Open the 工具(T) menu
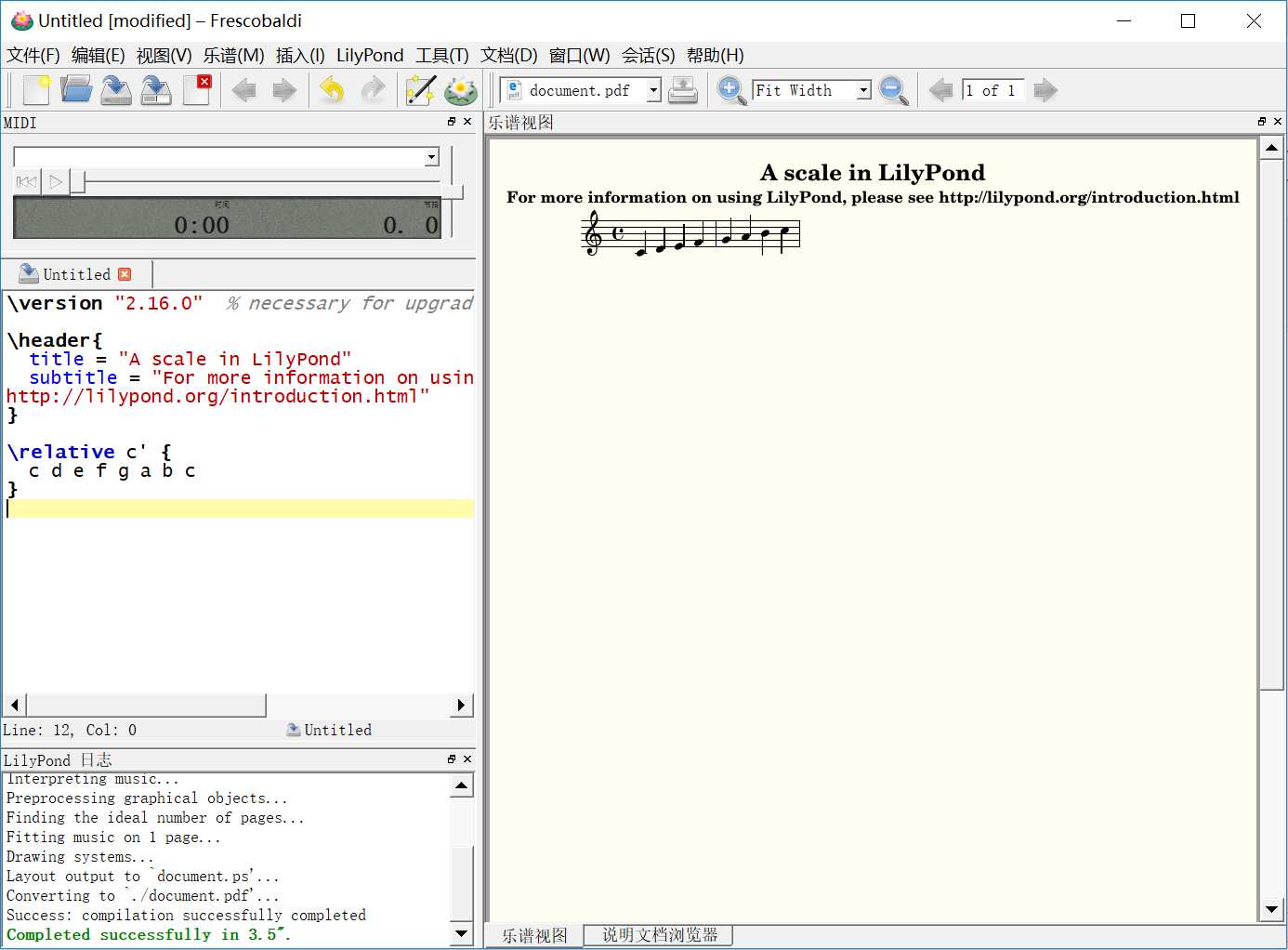 coord(442,56)
